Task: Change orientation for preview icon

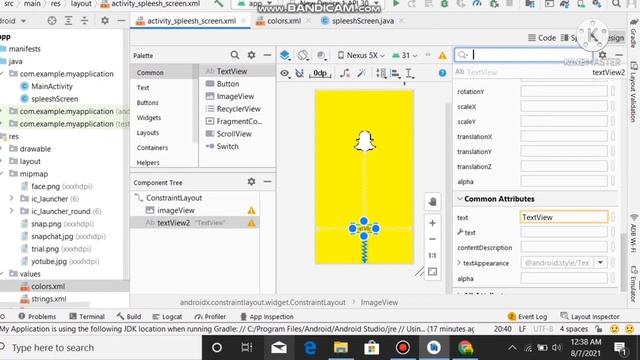Action: coord(303,55)
